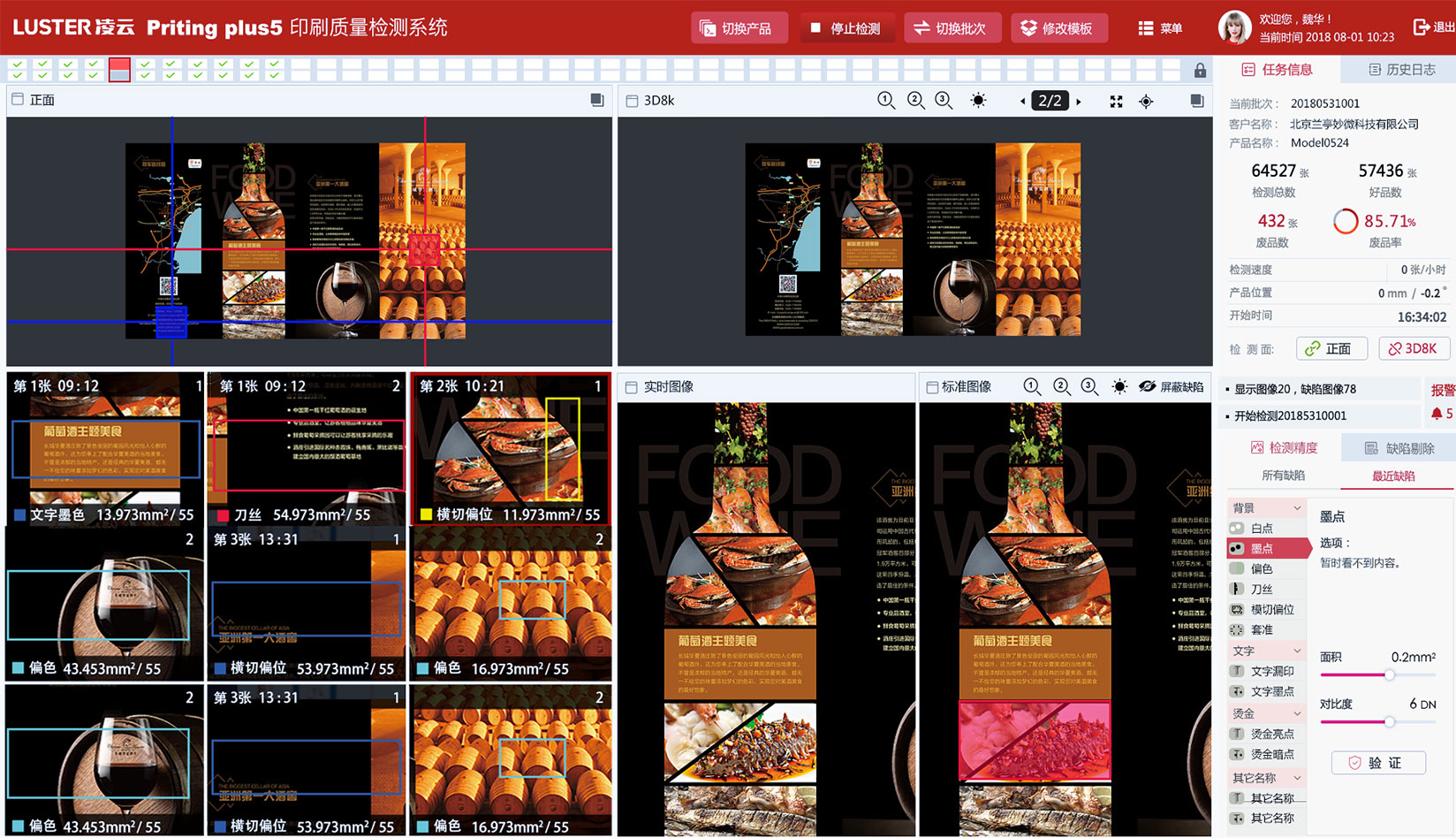Select zoom level 1 magnifier in 3D8k toolbar
Image resolution: width=1456 pixels, height=838 pixels.
[x=886, y=101]
